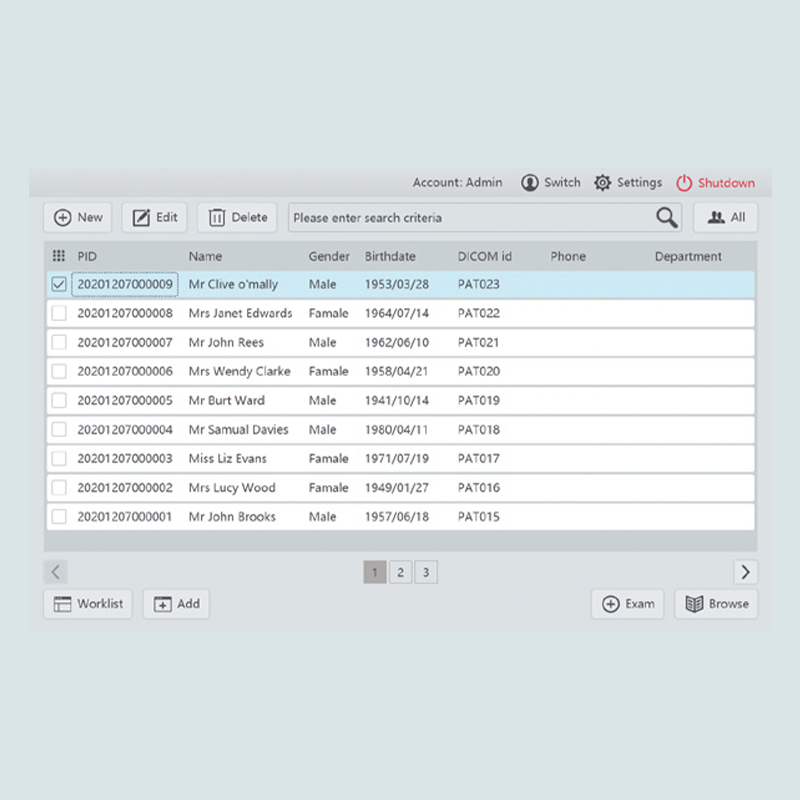
Task: Open Settings via the gear icon
Action: (x=602, y=183)
